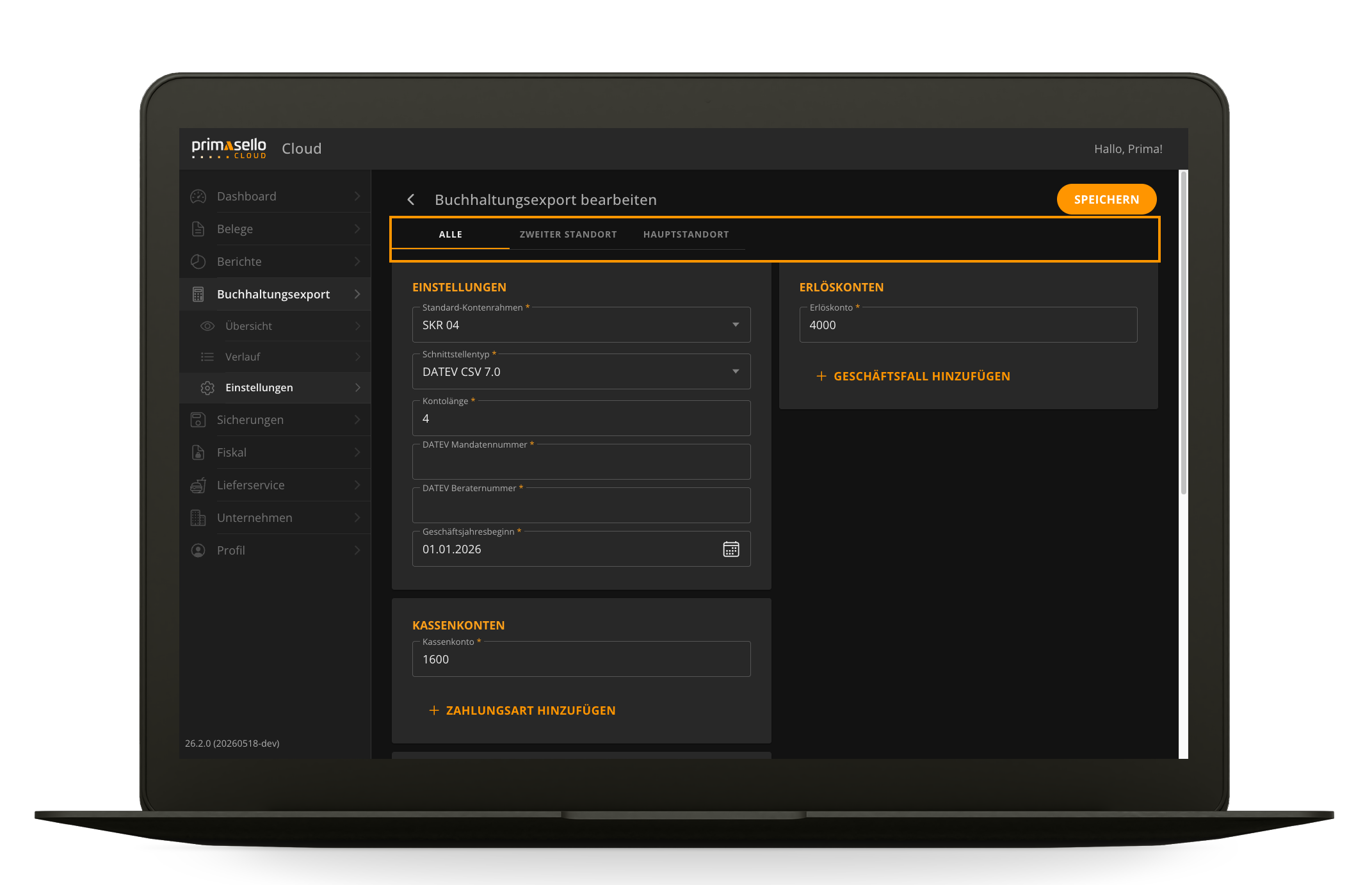Click the DATEV Beraternummer input field

[581, 505]
